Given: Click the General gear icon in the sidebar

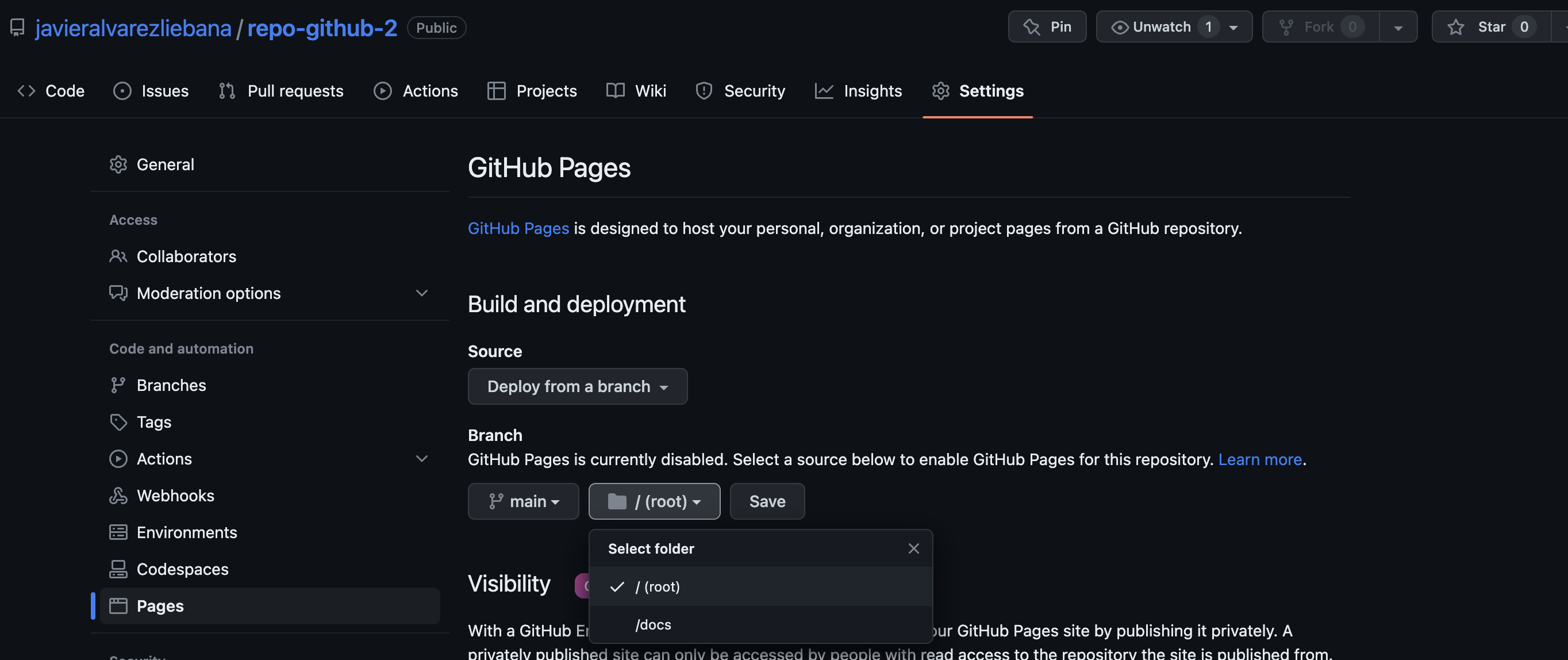Looking at the screenshot, I should pyautogui.click(x=118, y=164).
